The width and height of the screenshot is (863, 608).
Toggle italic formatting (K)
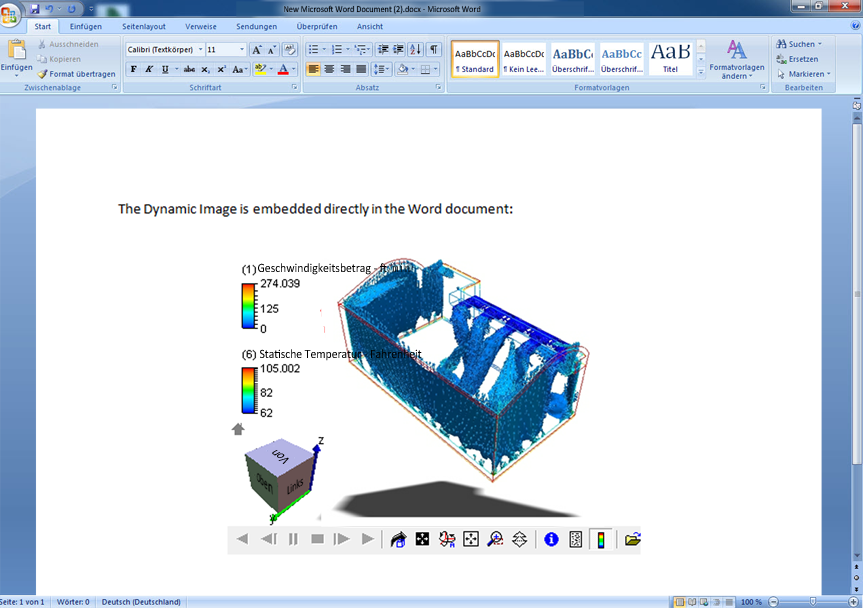149,69
